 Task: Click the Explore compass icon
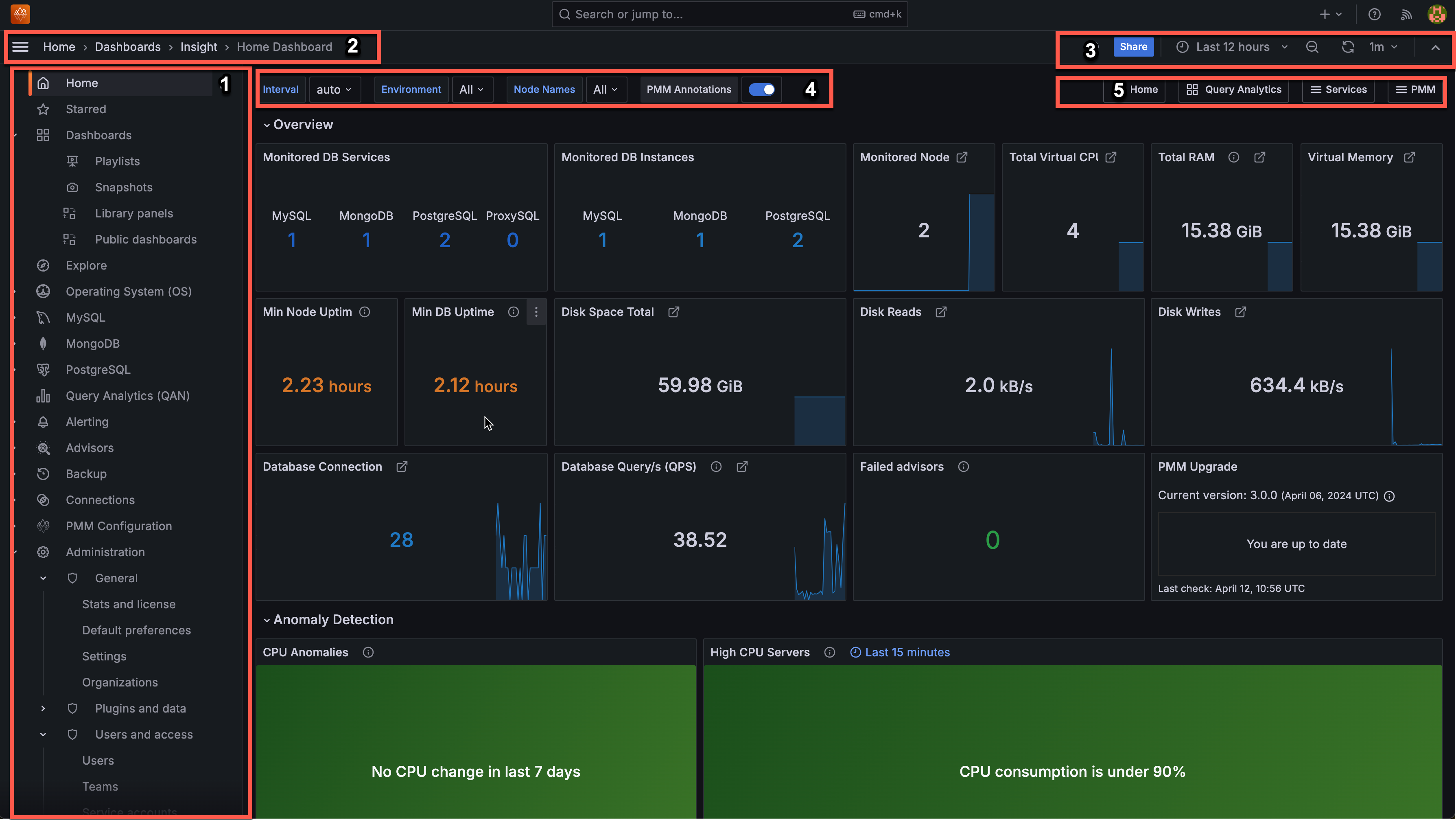coord(43,265)
